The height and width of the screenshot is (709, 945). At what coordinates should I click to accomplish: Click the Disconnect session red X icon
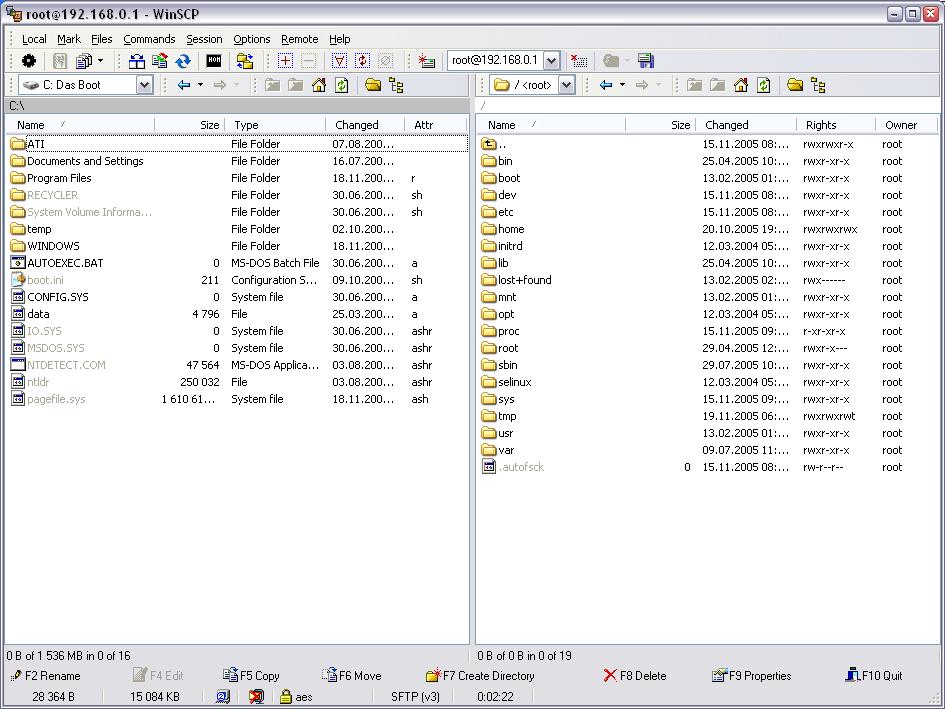[579, 61]
